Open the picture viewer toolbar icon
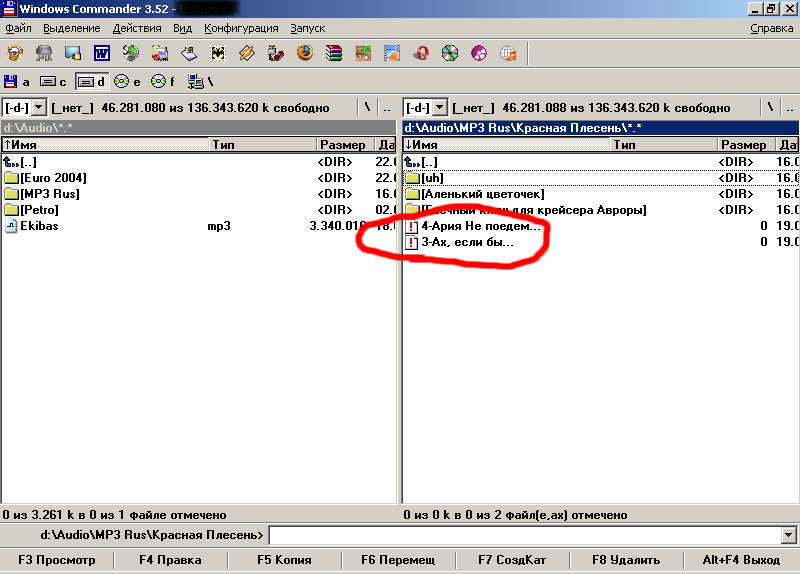The width and height of the screenshot is (800, 574). click(160, 53)
